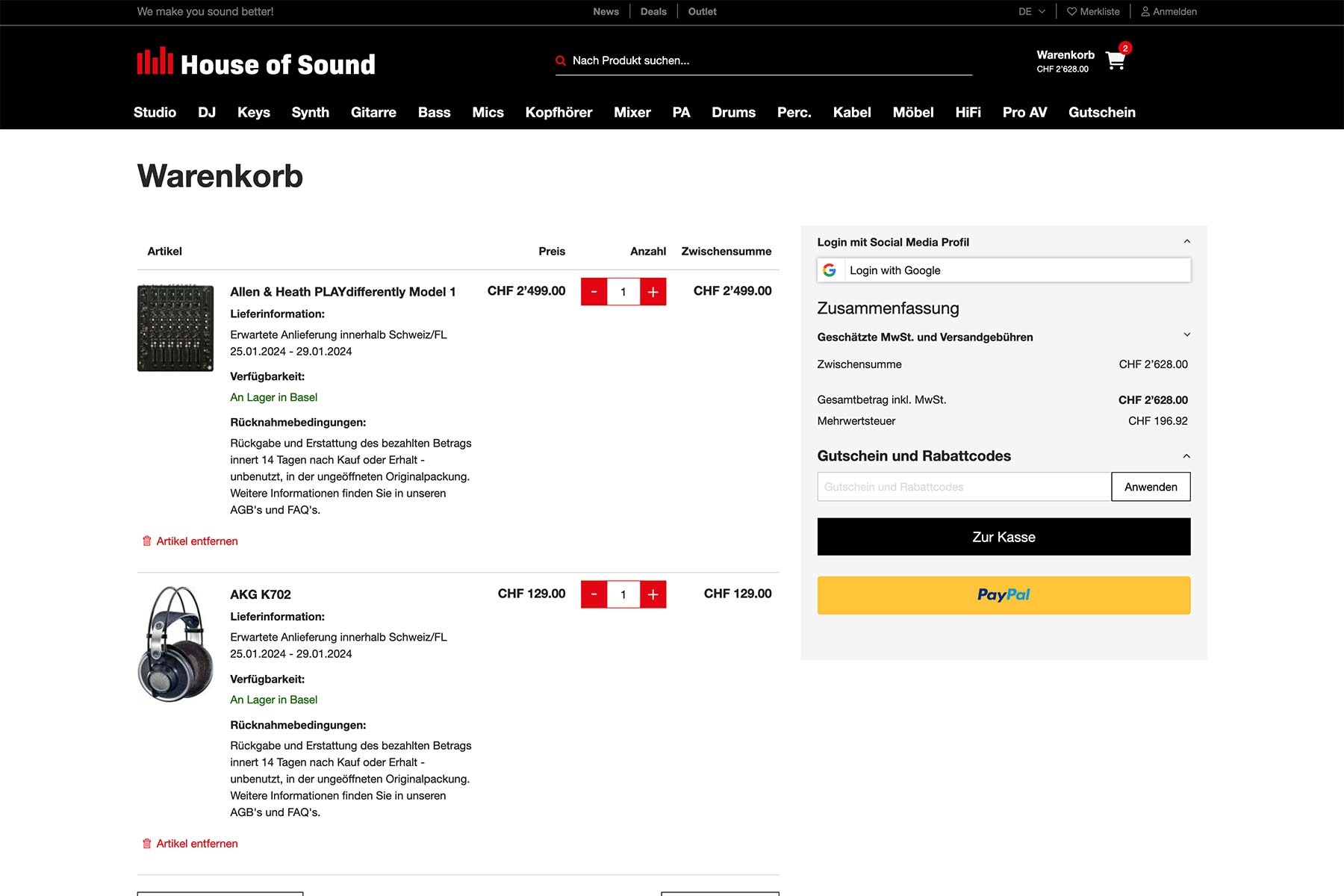Viewport: 1344px width, 896px height.
Task: Open the Bass category
Action: pos(434,112)
